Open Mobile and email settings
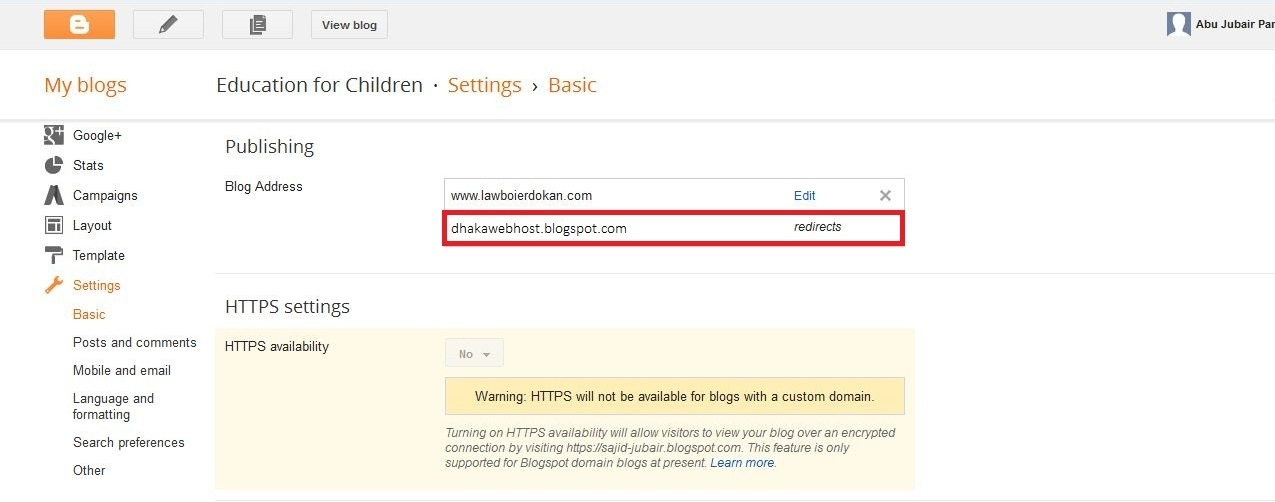The height and width of the screenshot is (502, 1275). point(122,370)
